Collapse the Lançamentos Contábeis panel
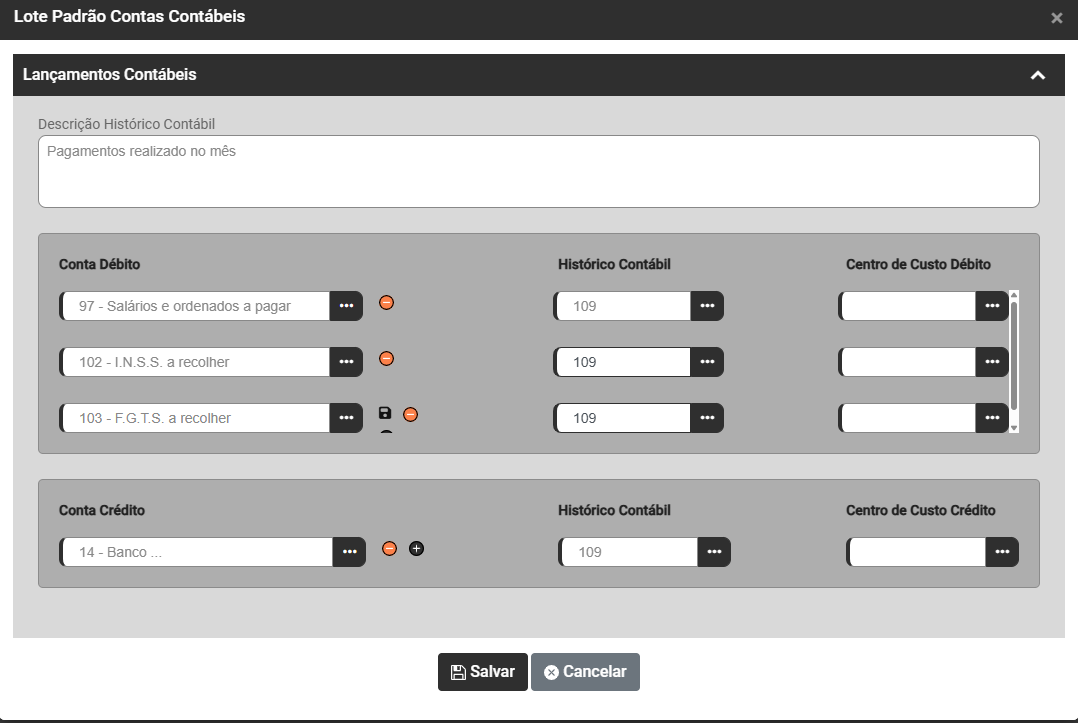Image resolution: width=1078 pixels, height=723 pixels. point(1038,75)
